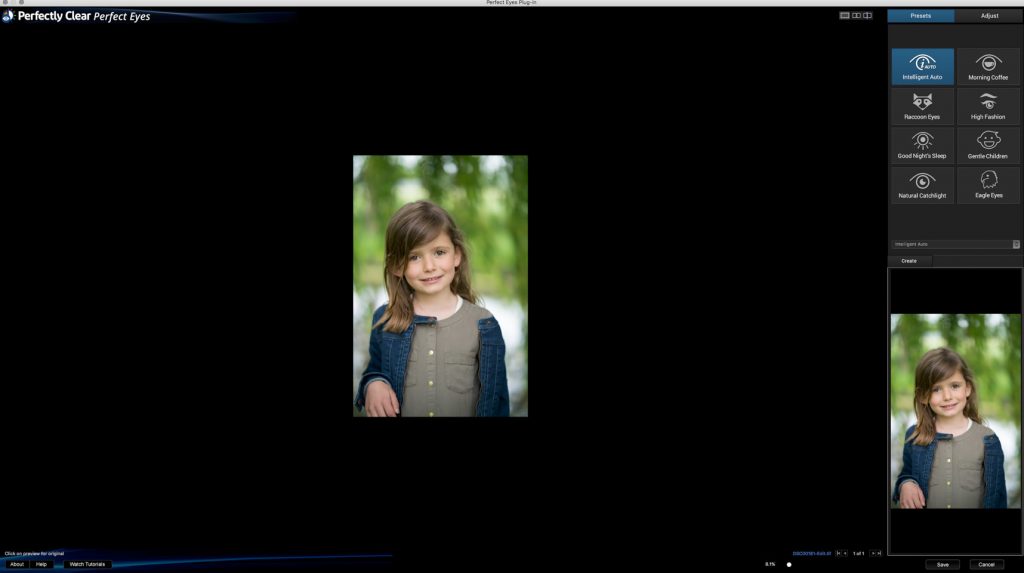Screen dimensions: 1024x573
Task: Apply the Eagle Eyes preset
Action: click(988, 185)
